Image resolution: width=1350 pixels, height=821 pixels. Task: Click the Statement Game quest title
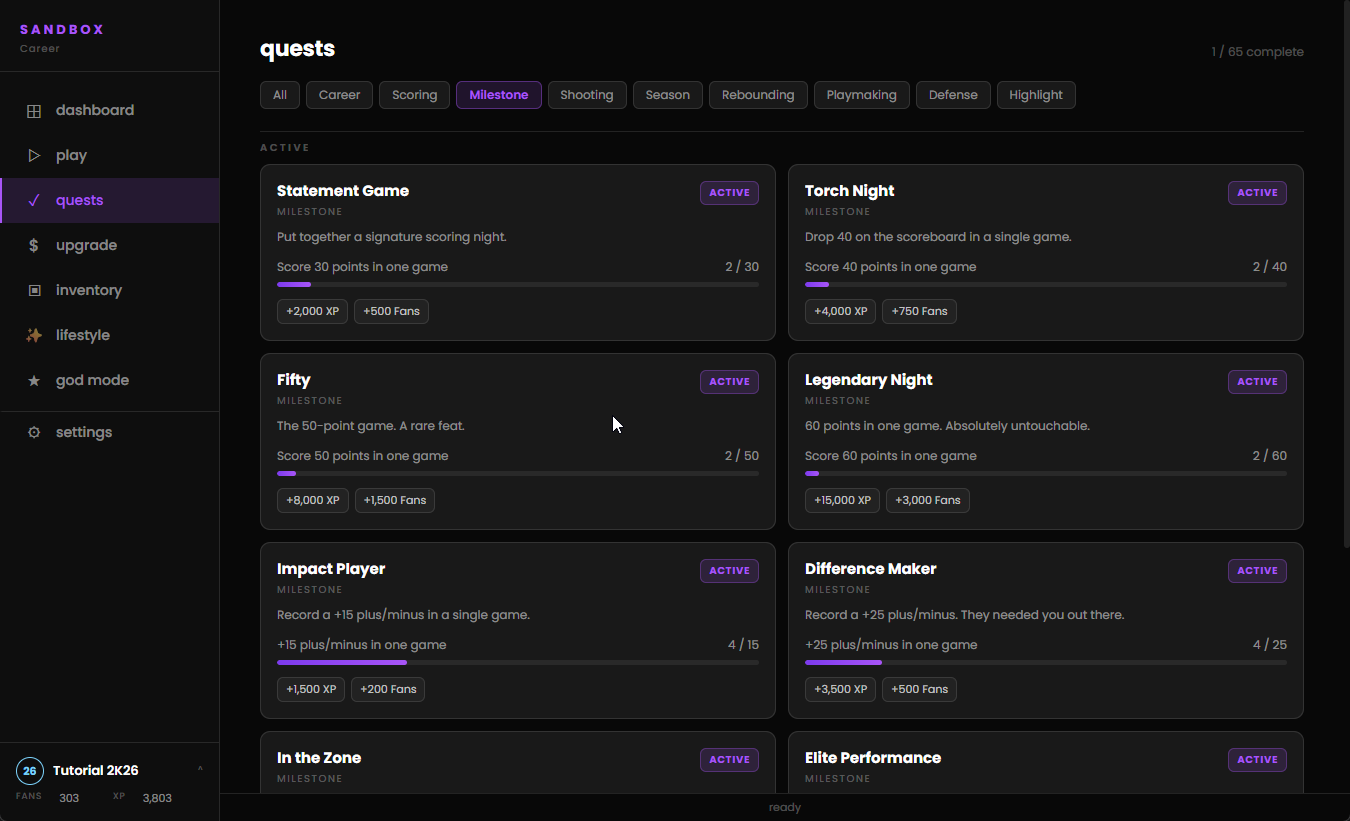click(343, 191)
